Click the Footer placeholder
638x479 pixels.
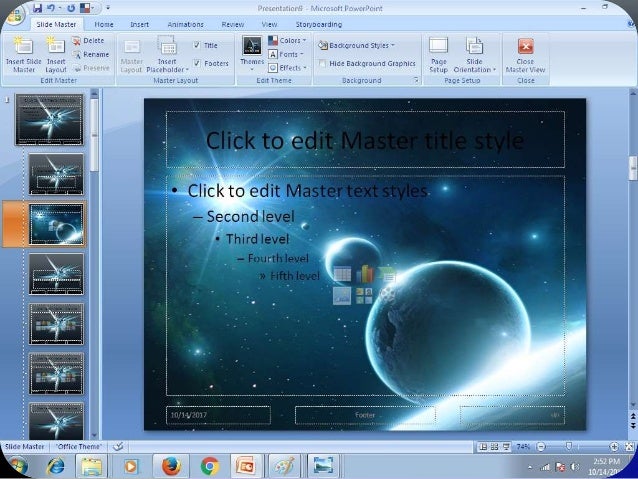click(365, 415)
